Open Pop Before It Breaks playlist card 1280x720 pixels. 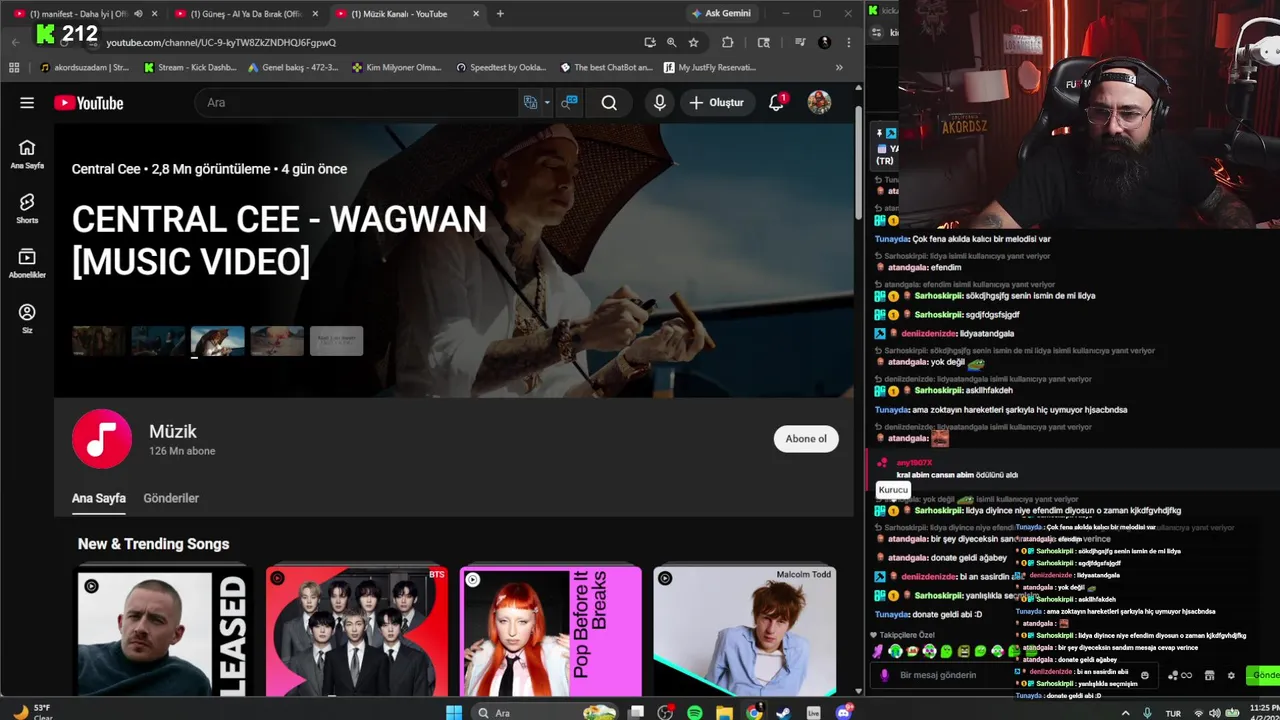click(x=551, y=630)
